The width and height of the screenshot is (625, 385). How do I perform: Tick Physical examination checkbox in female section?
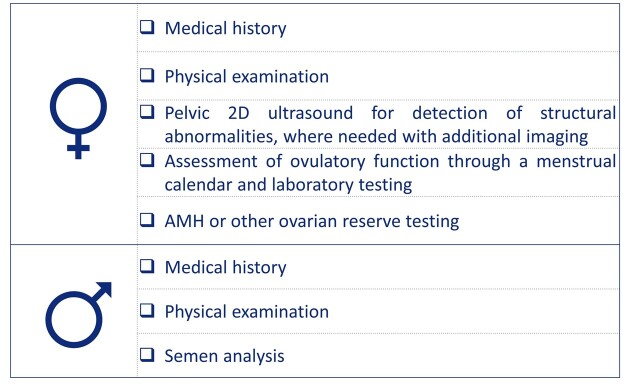(x=147, y=75)
